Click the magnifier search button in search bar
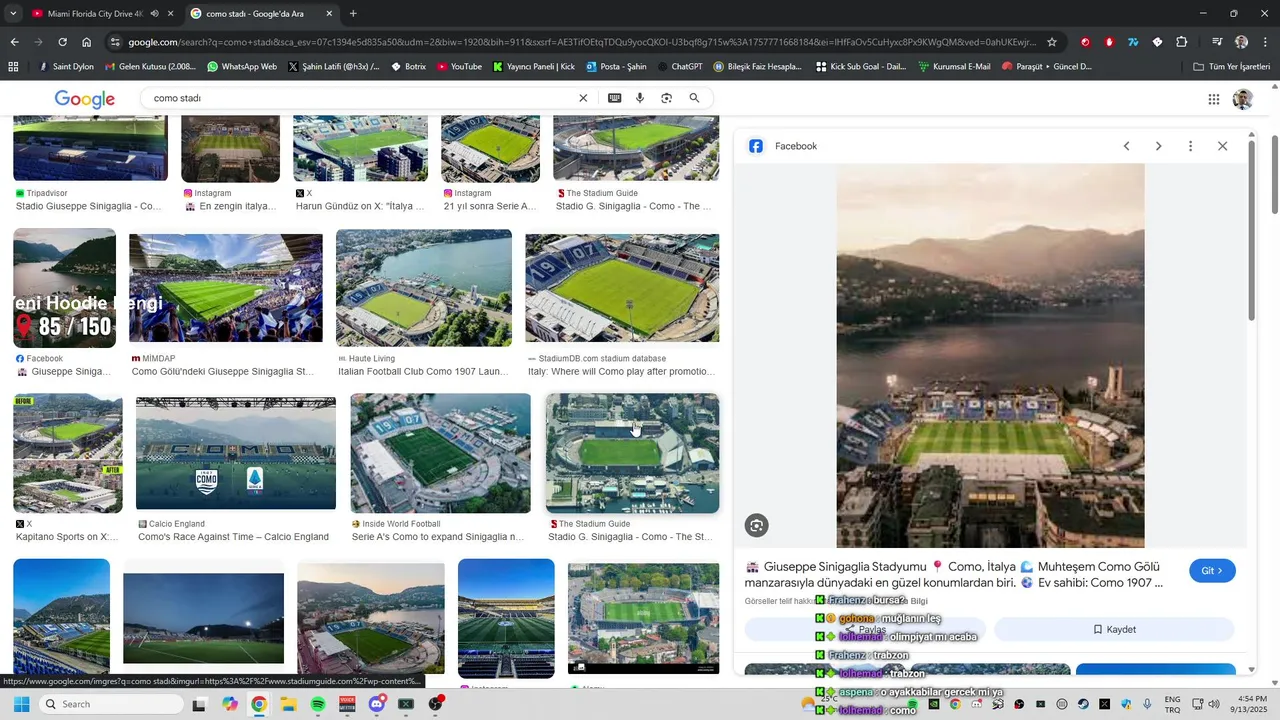Viewport: 1280px width, 720px height. click(694, 98)
